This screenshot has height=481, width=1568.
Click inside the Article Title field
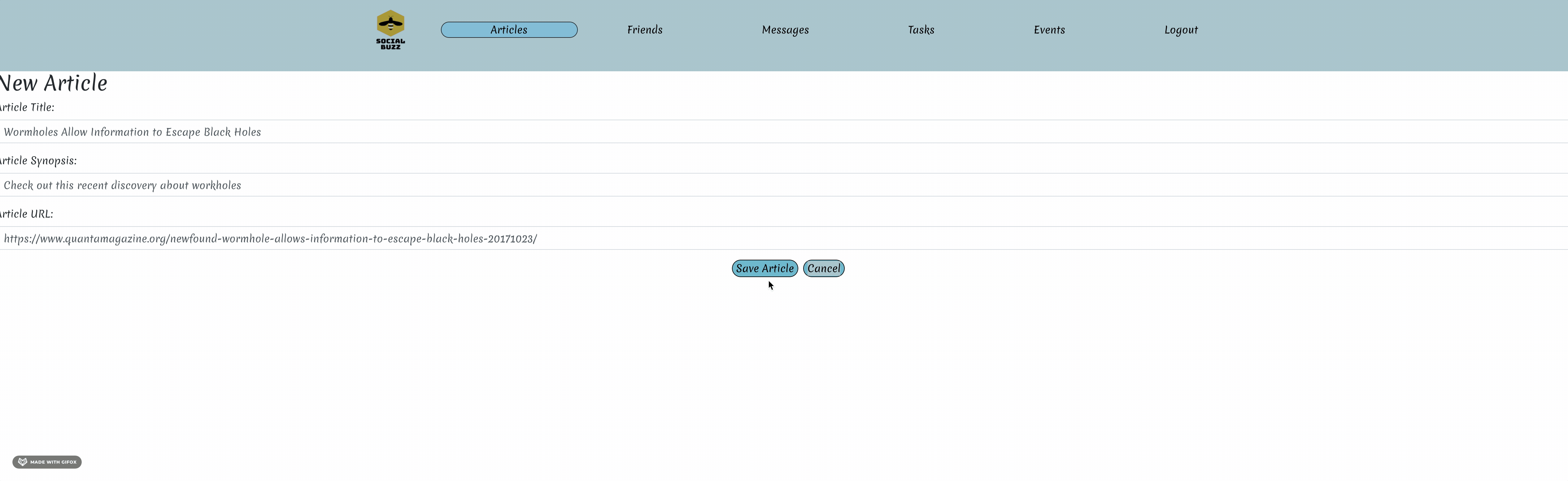pyautogui.click(x=365, y=132)
